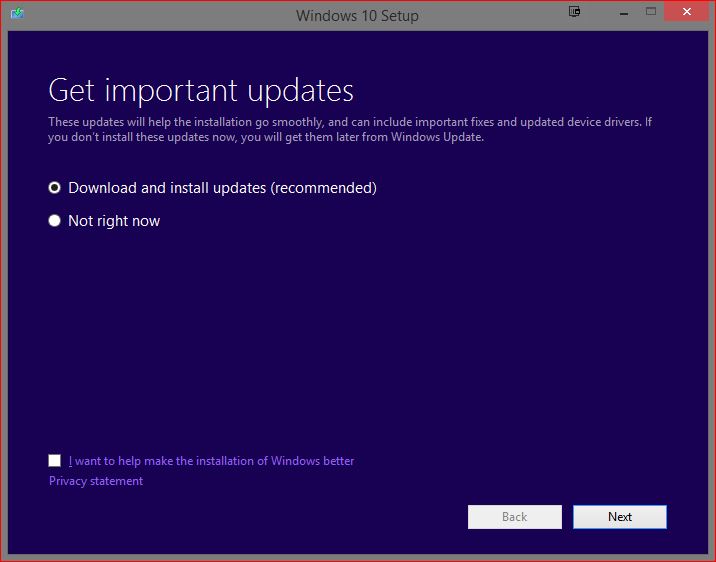Minimize the Windows 10 Setup window

pos(624,13)
